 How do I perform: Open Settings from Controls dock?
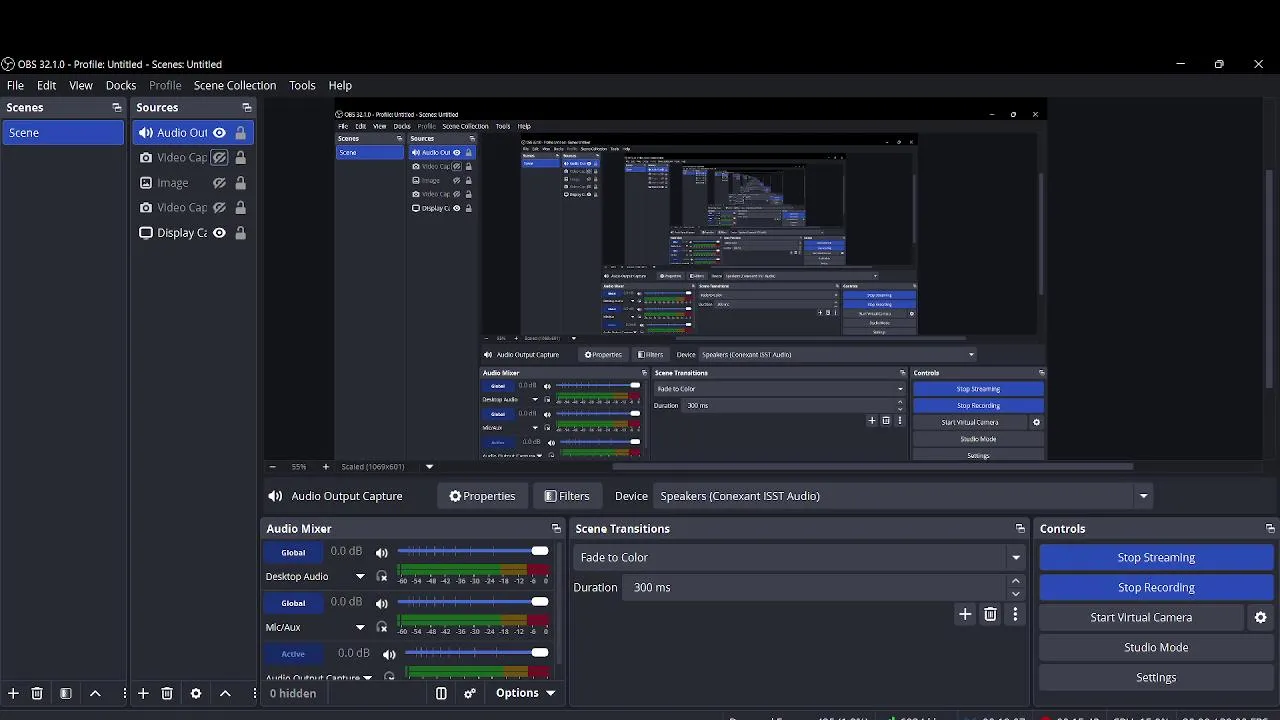click(1156, 677)
